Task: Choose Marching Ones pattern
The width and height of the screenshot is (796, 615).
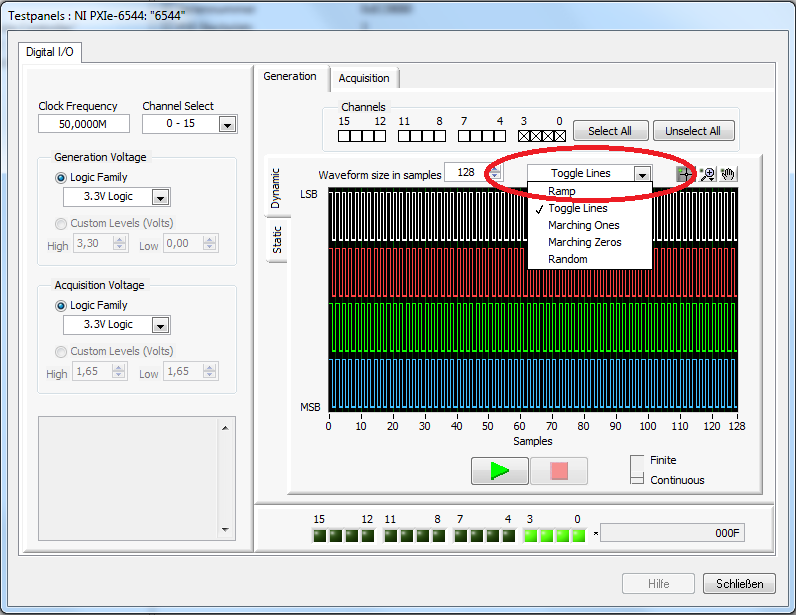Action: click(590, 225)
